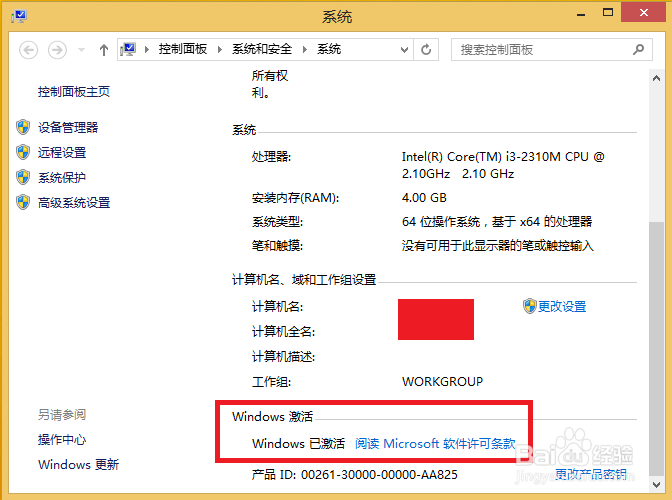Screen dimensions: 672x500
Task: Select the 没有可用于此显示器的笔或触控输入 text
Action: pyautogui.click(x=498, y=246)
